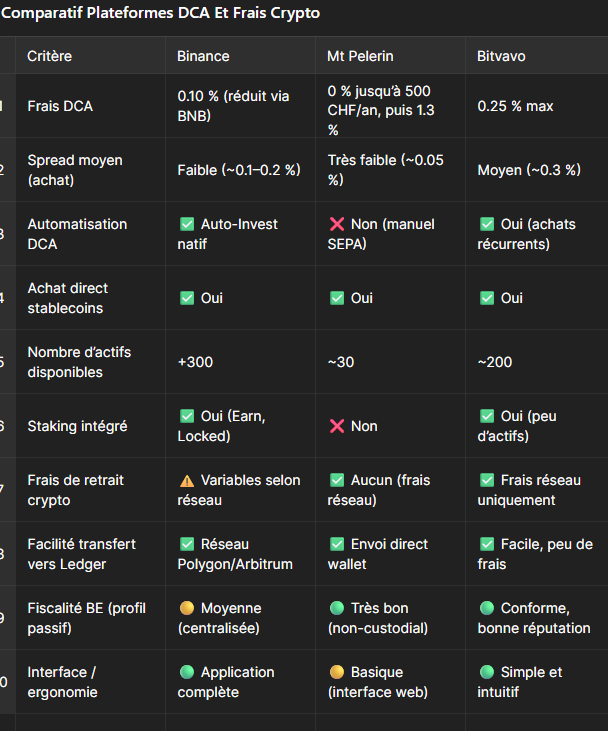The image size is (608, 731).
Task: Click the green checkmark beside Auto-Invest natif
Action: tap(186, 224)
